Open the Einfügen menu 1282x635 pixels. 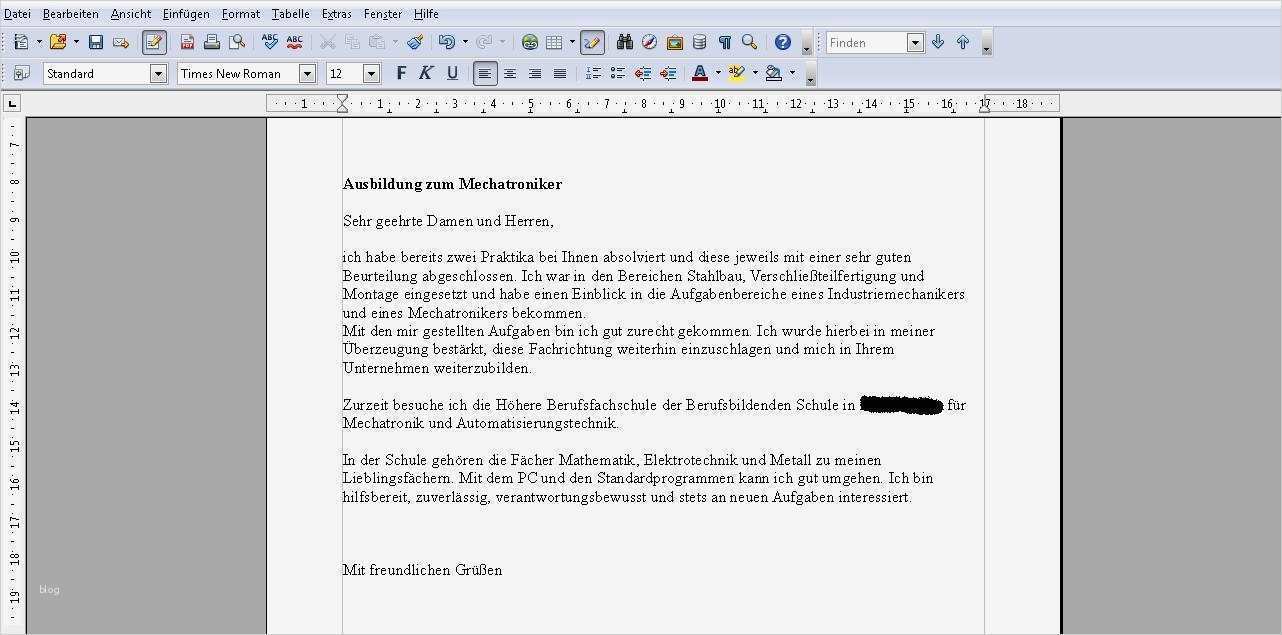pyautogui.click(x=185, y=13)
